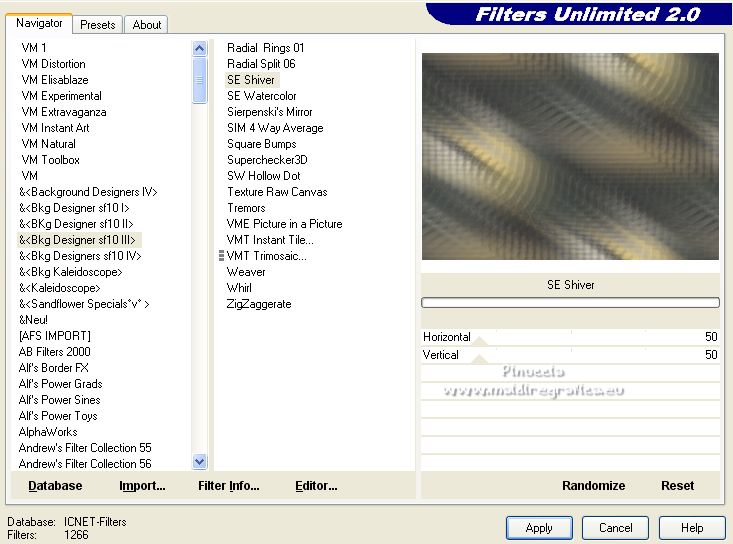Click the category list scroll-up arrow
Image resolution: width=733 pixels, height=544 pixels.
click(x=200, y=49)
